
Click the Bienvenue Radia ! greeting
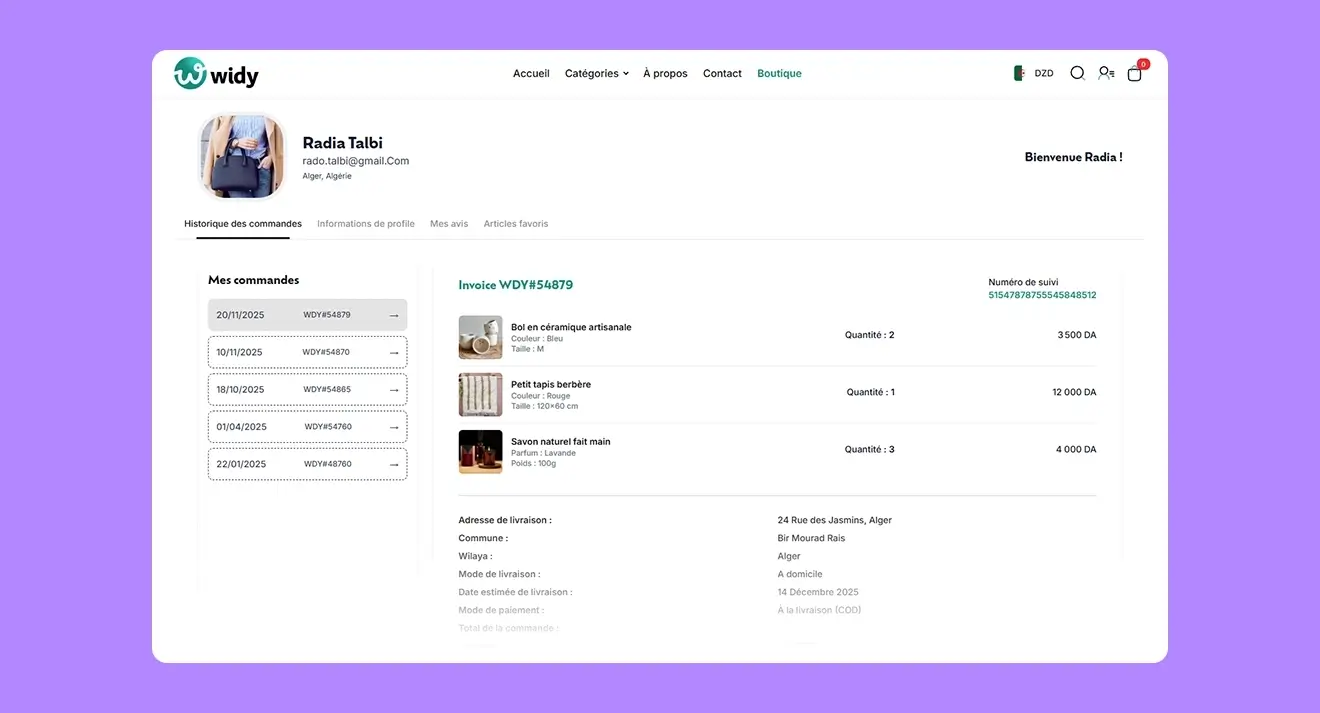click(x=1074, y=157)
